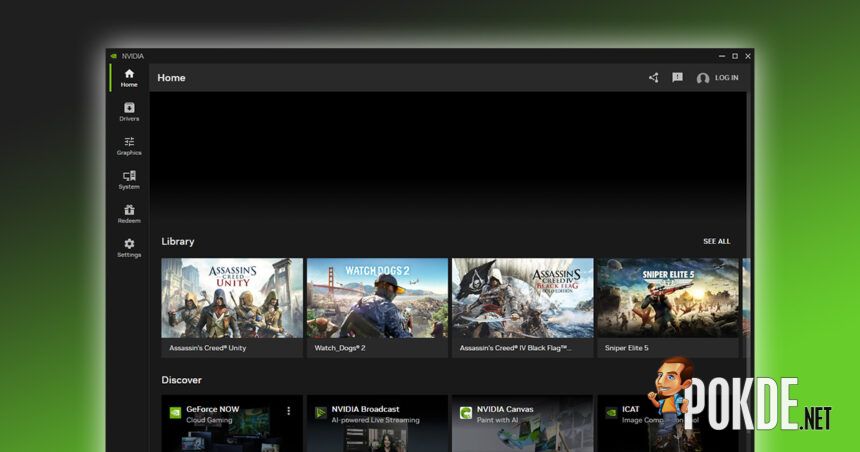Open the Assassin's Creed IV Black Flag thumbnail
Viewport: 860px width, 452px height.
(523, 298)
